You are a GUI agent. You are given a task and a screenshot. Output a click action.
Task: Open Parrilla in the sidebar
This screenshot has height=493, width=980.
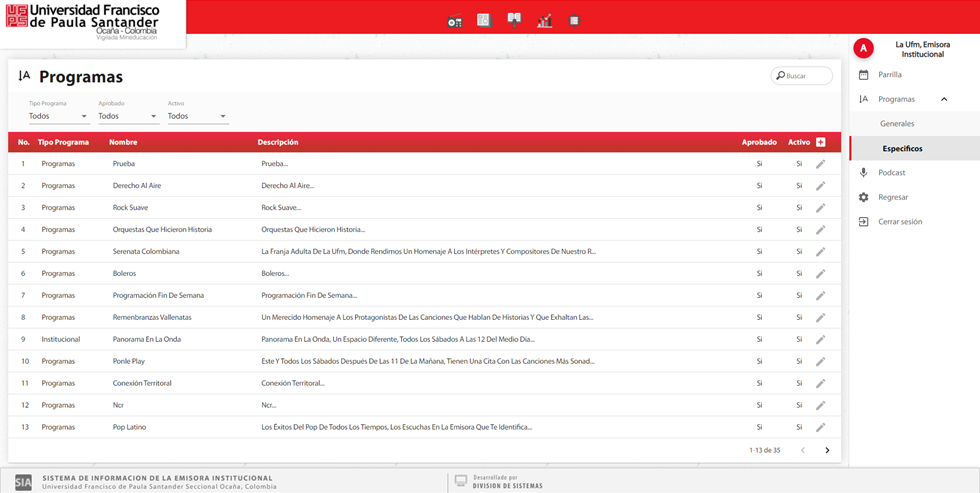pyautogui.click(x=890, y=75)
